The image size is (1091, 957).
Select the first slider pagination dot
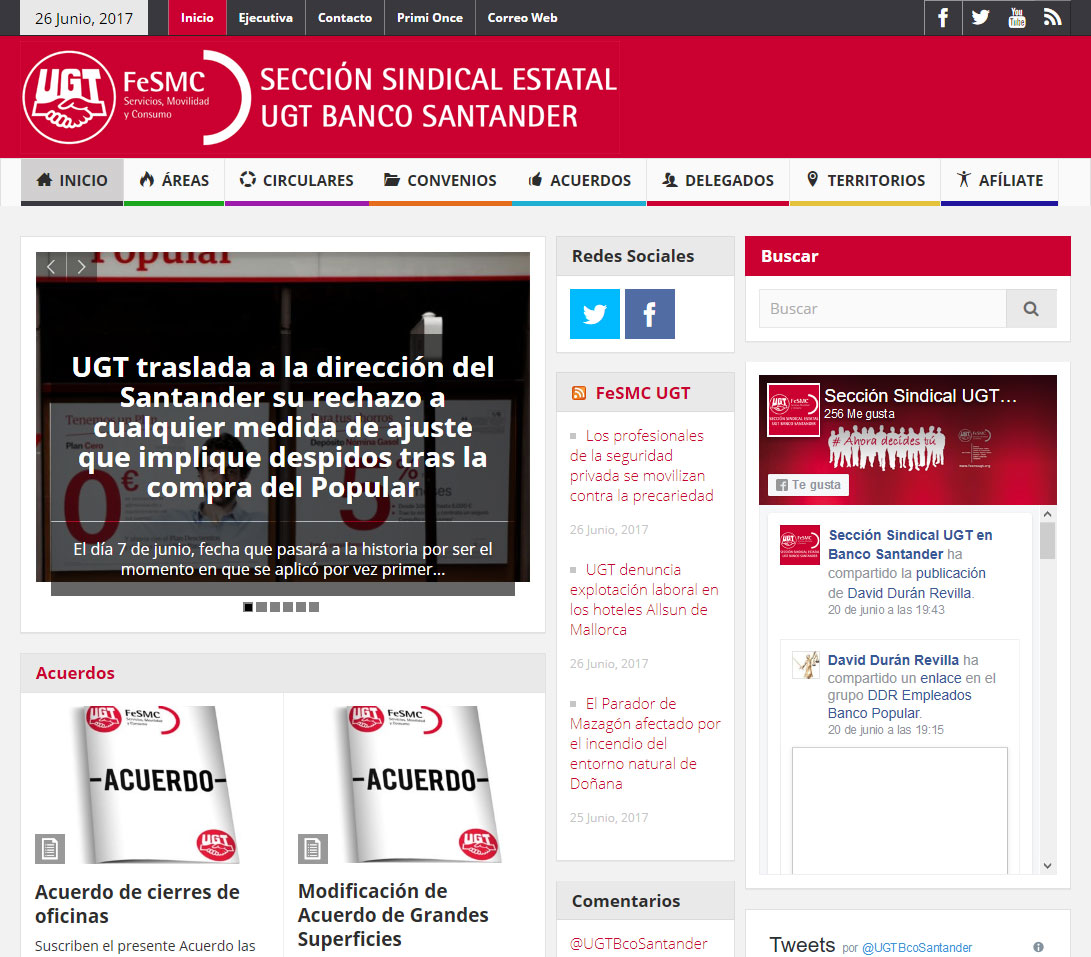click(x=248, y=607)
